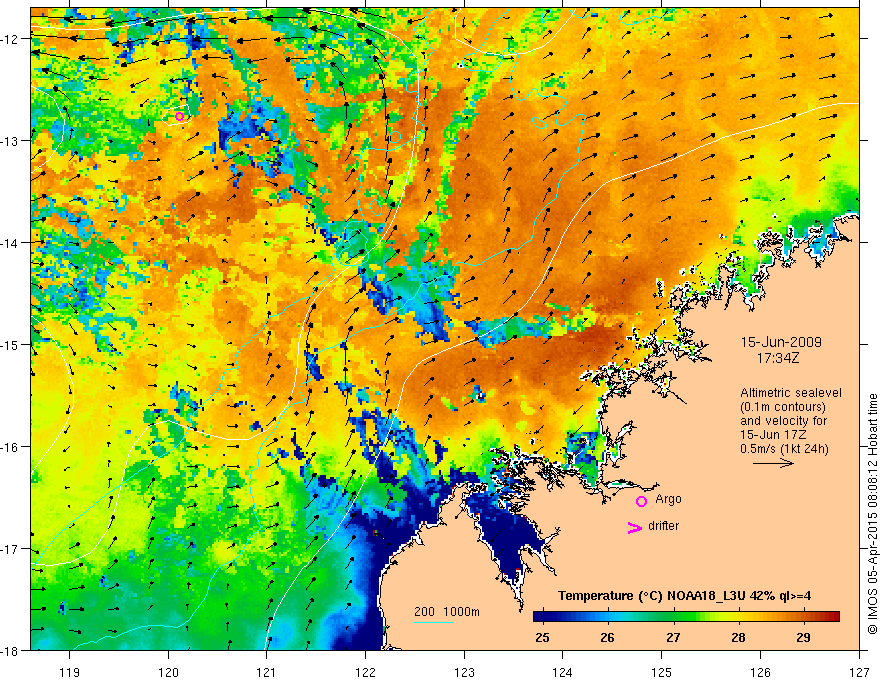
Task: Click the 'Altimetric sealevel' text
Action: 791,393
